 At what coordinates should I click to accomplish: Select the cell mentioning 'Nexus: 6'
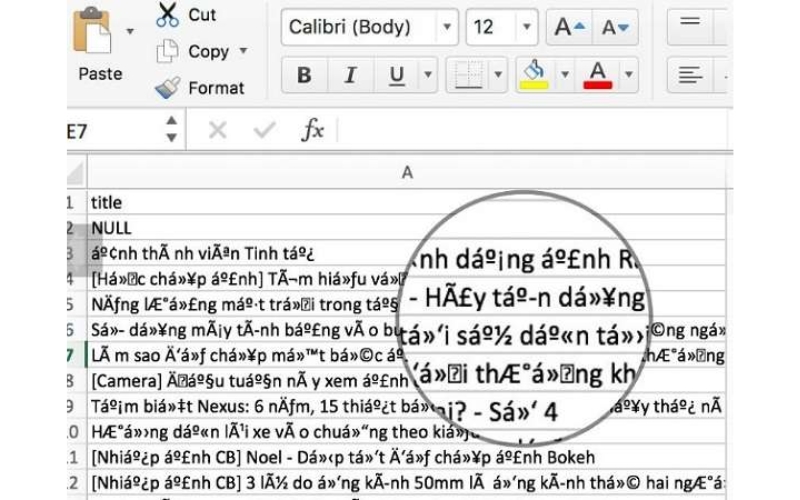pos(407,406)
